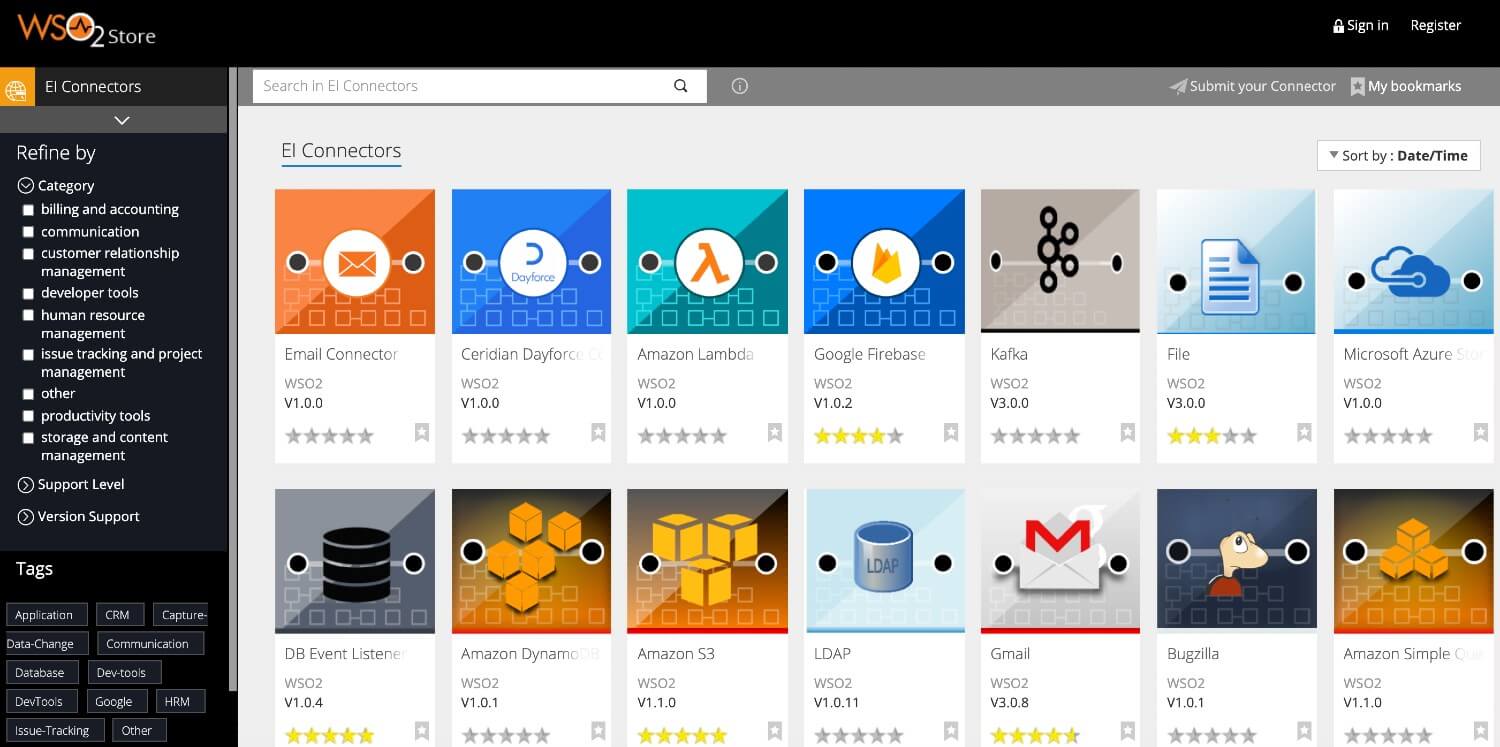Select the Dev-tools tag
Viewport: 1500px width, 747px height.
pos(124,673)
